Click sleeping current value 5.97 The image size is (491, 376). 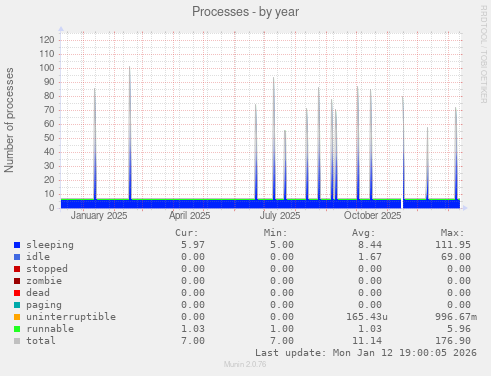193,245
